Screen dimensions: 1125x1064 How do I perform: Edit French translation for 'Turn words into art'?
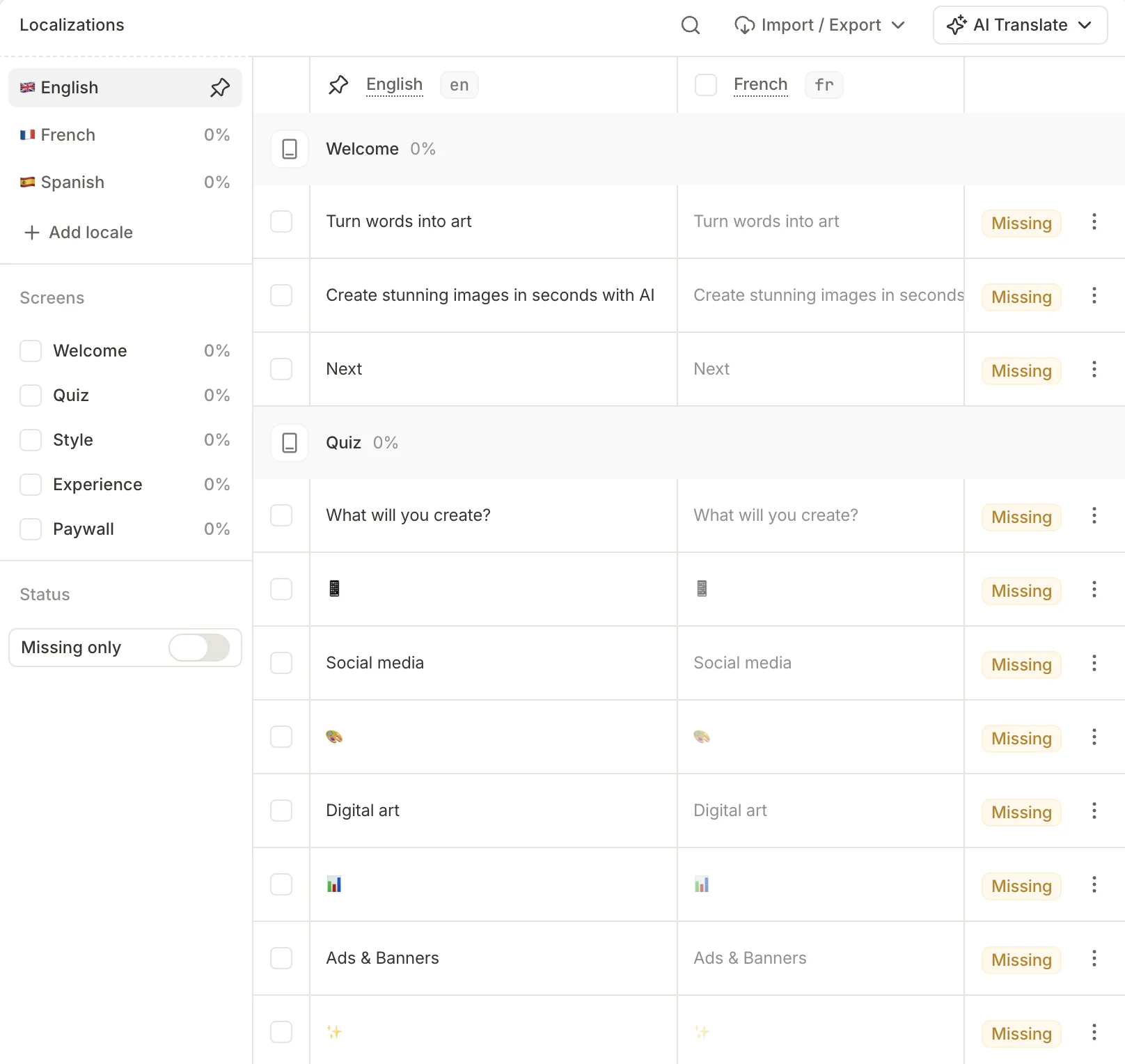(x=821, y=221)
